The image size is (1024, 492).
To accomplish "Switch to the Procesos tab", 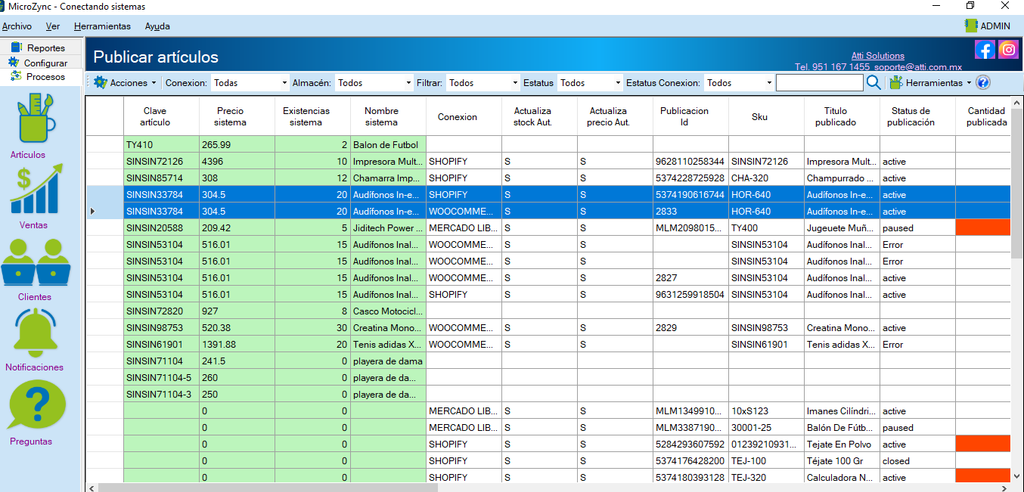I will coord(42,77).
